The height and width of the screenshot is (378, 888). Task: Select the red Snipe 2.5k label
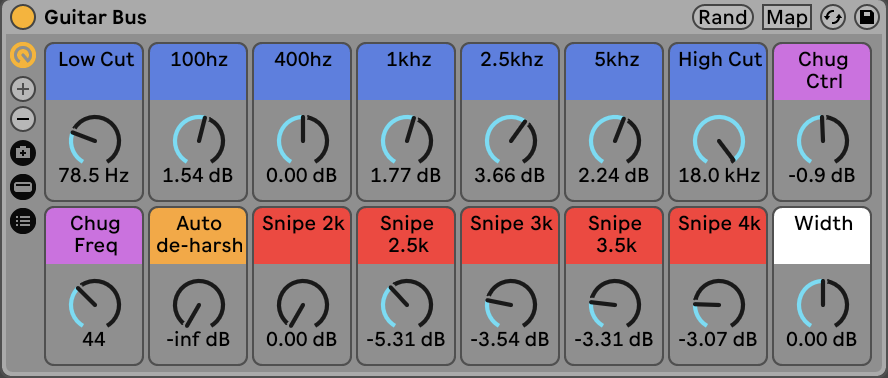tap(407, 236)
